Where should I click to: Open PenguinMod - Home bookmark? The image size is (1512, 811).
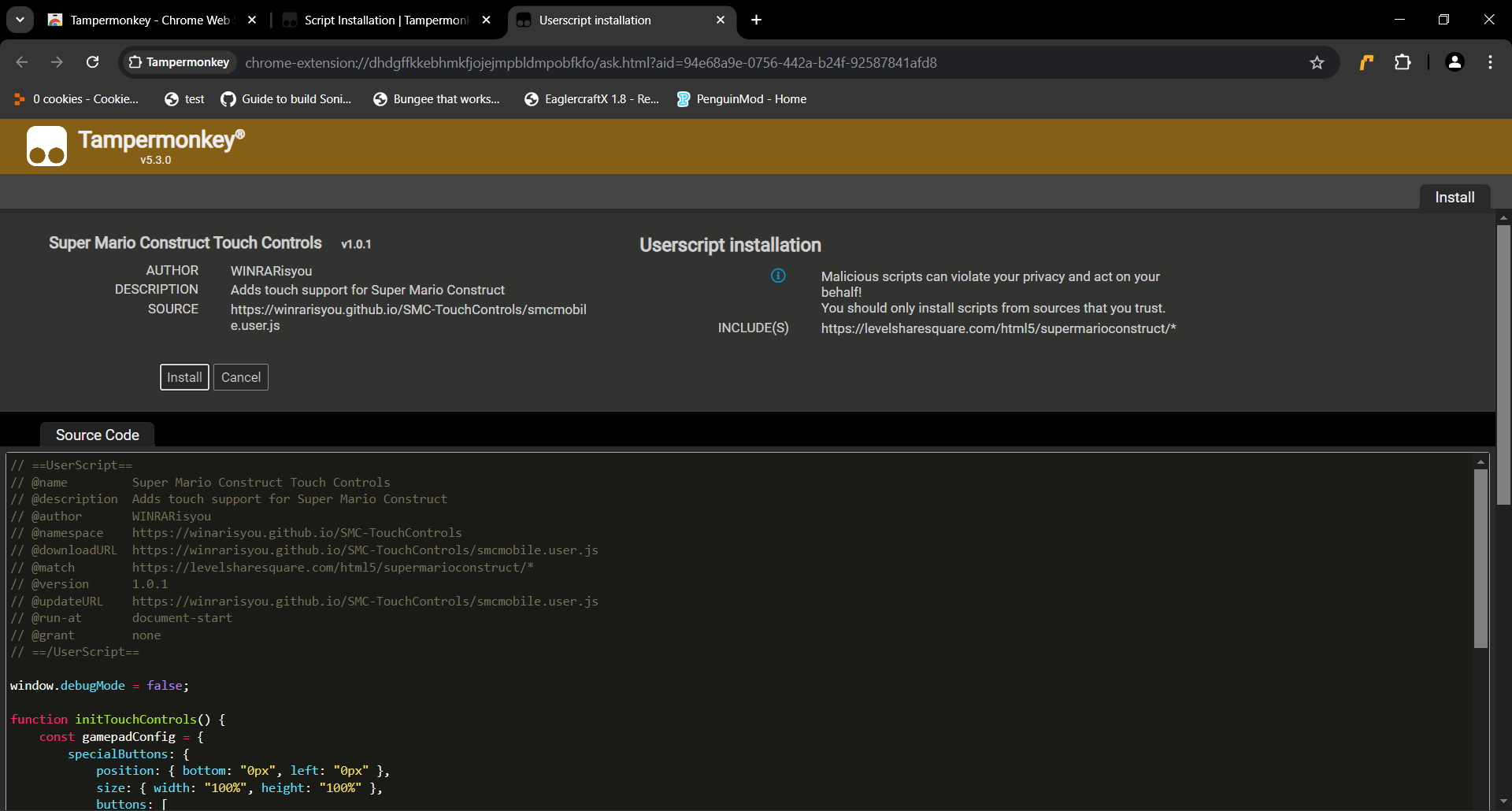pyautogui.click(x=741, y=99)
